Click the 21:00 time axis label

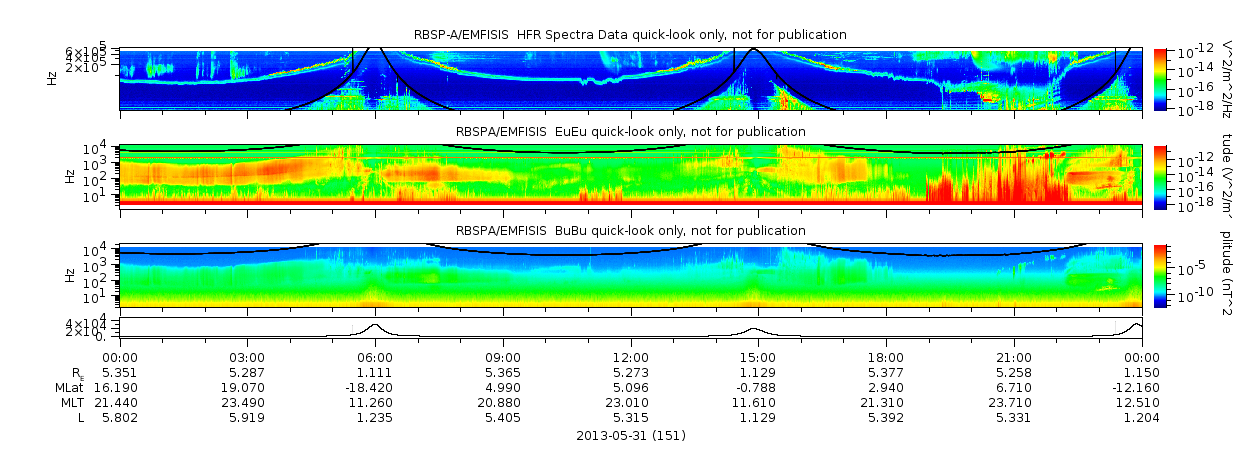(1014, 358)
